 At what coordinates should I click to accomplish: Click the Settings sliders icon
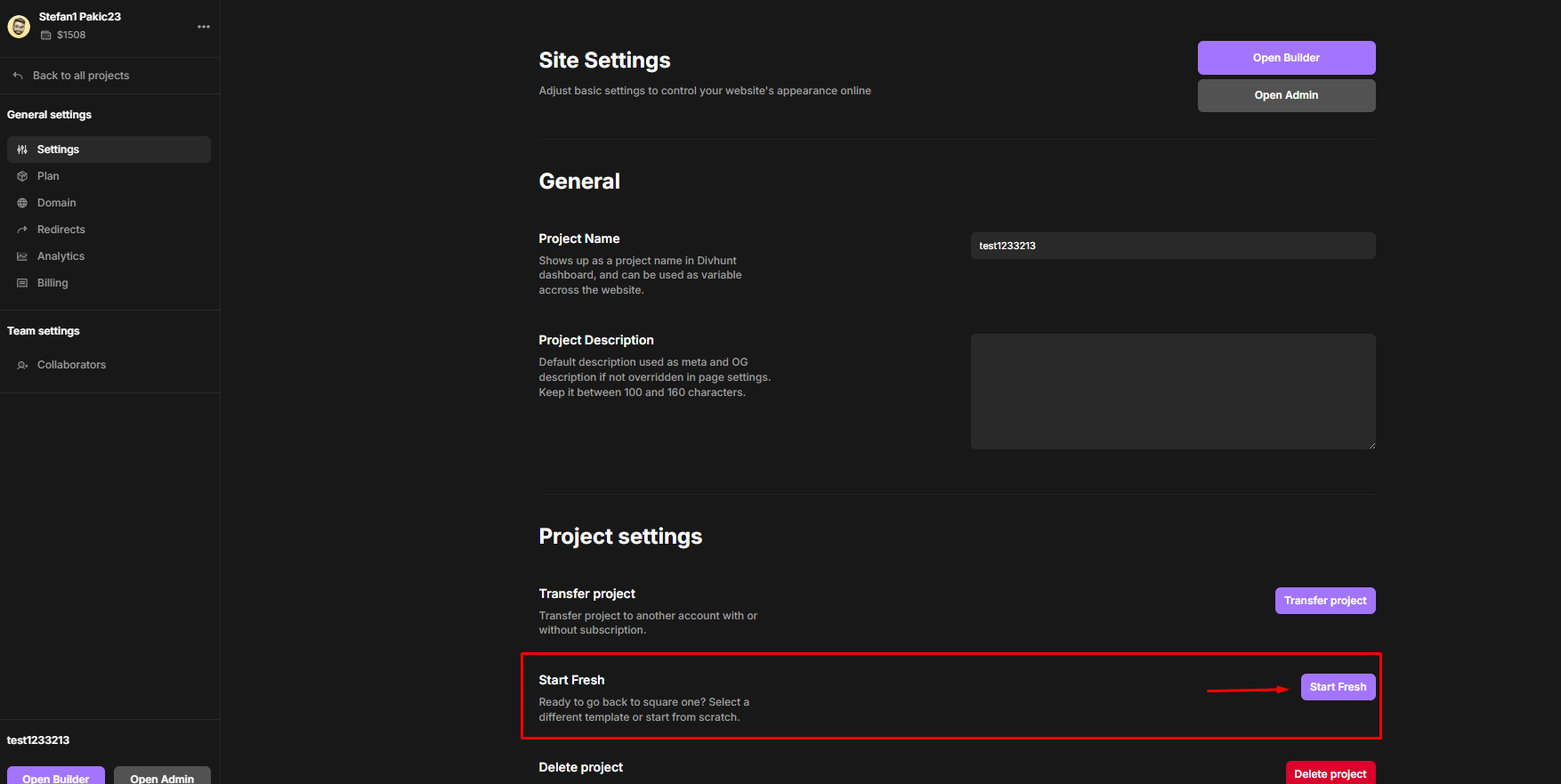[x=22, y=150]
